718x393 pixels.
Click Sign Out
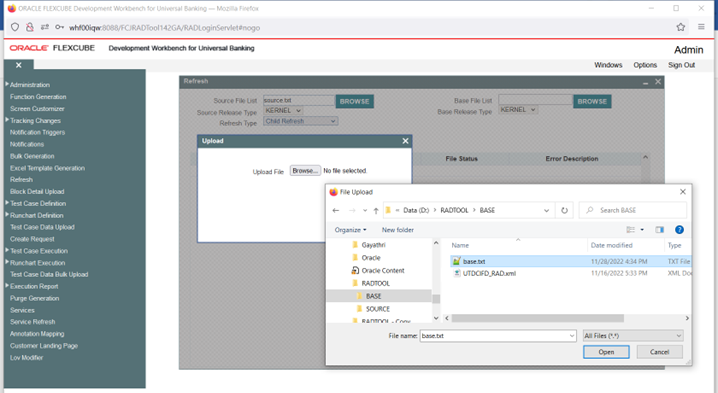[x=681, y=65]
